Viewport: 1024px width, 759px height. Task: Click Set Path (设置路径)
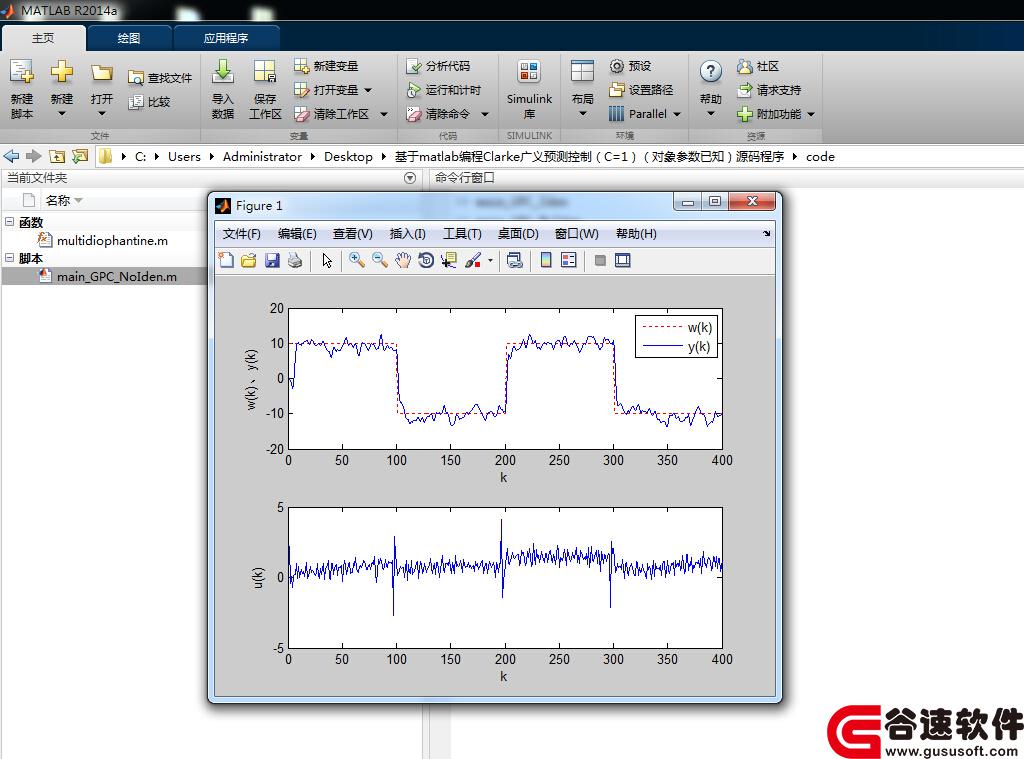[x=641, y=89]
